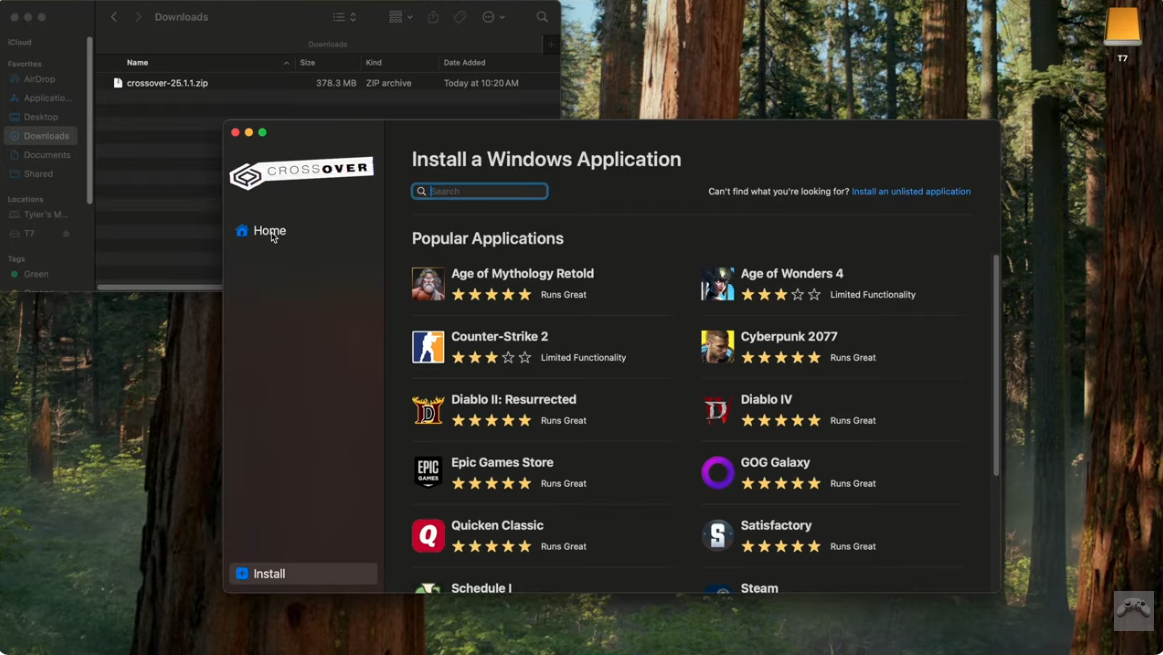Click the 378.3 MB size cell
1163x655 pixels.
[x=336, y=83]
